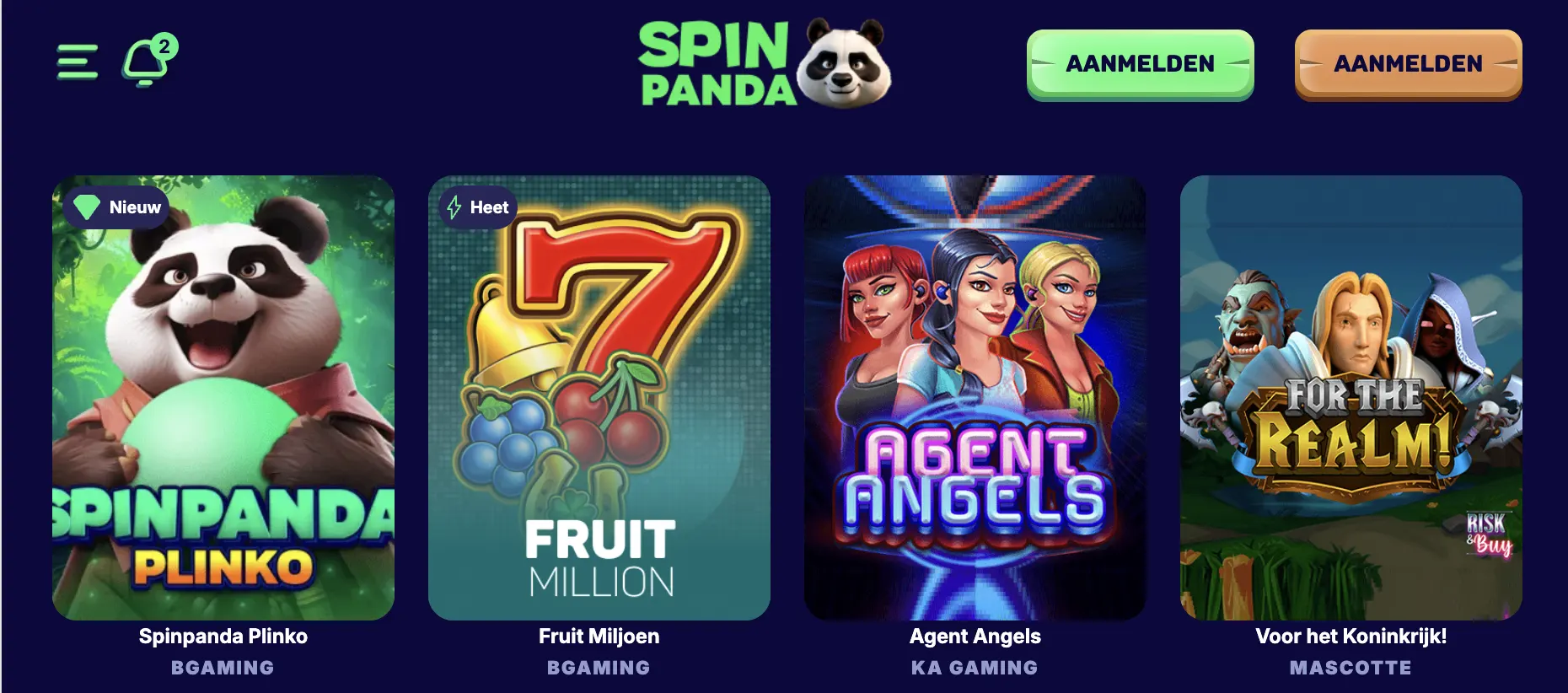Select the Mascotte provider label
This screenshot has height=693, width=1568.
tap(1351, 668)
